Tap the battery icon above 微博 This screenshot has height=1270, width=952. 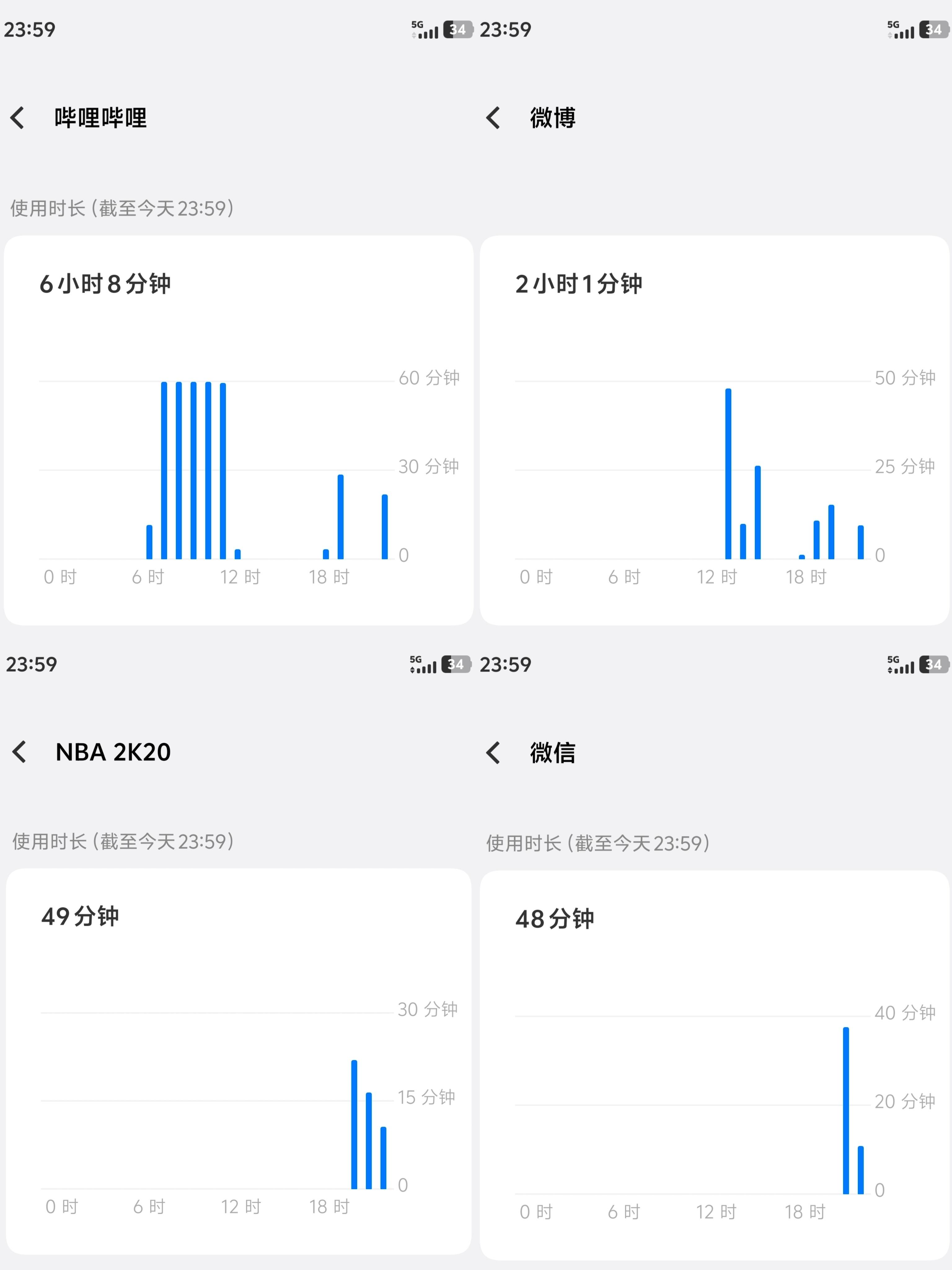pyautogui.click(x=934, y=29)
